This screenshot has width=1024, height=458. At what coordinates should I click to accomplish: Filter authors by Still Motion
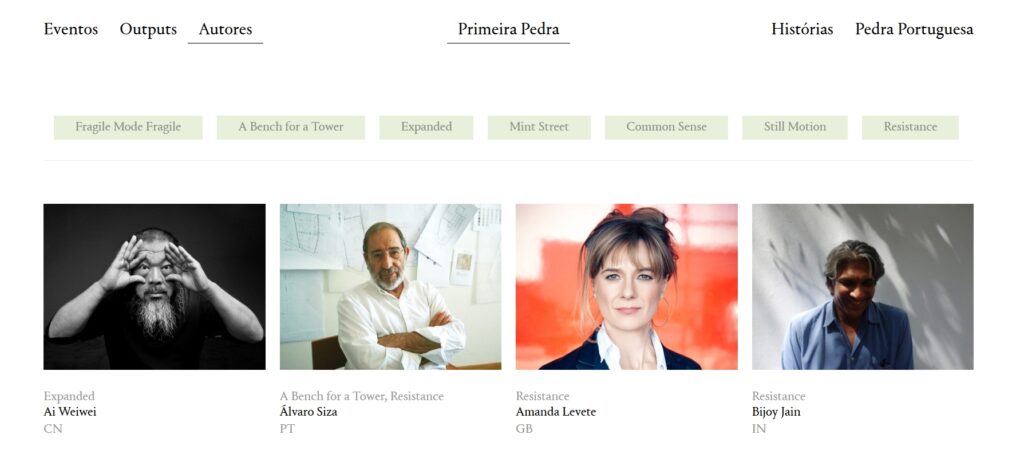click(795, 127)
